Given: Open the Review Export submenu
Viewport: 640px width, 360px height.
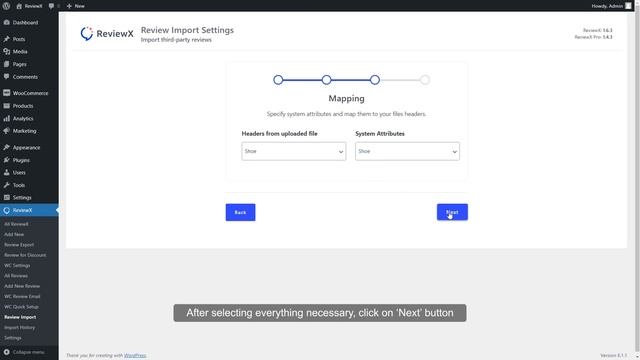Looking at the screenshot, I should [19, 245].
